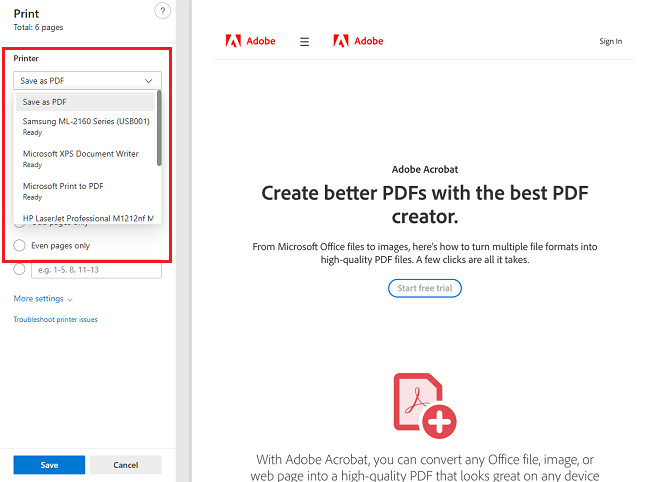The image size is (657, 482).
Task: Expand More settings
Action: pos(43,299)
